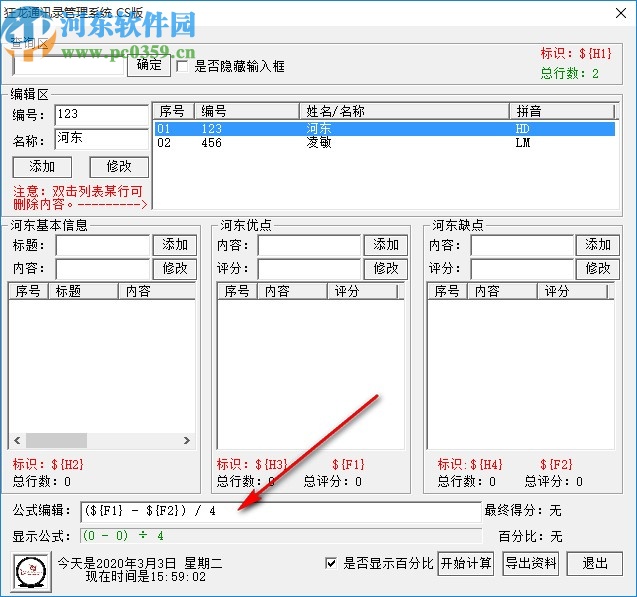
Task: Click the 拼音 column header
Action: pos(562,111)
